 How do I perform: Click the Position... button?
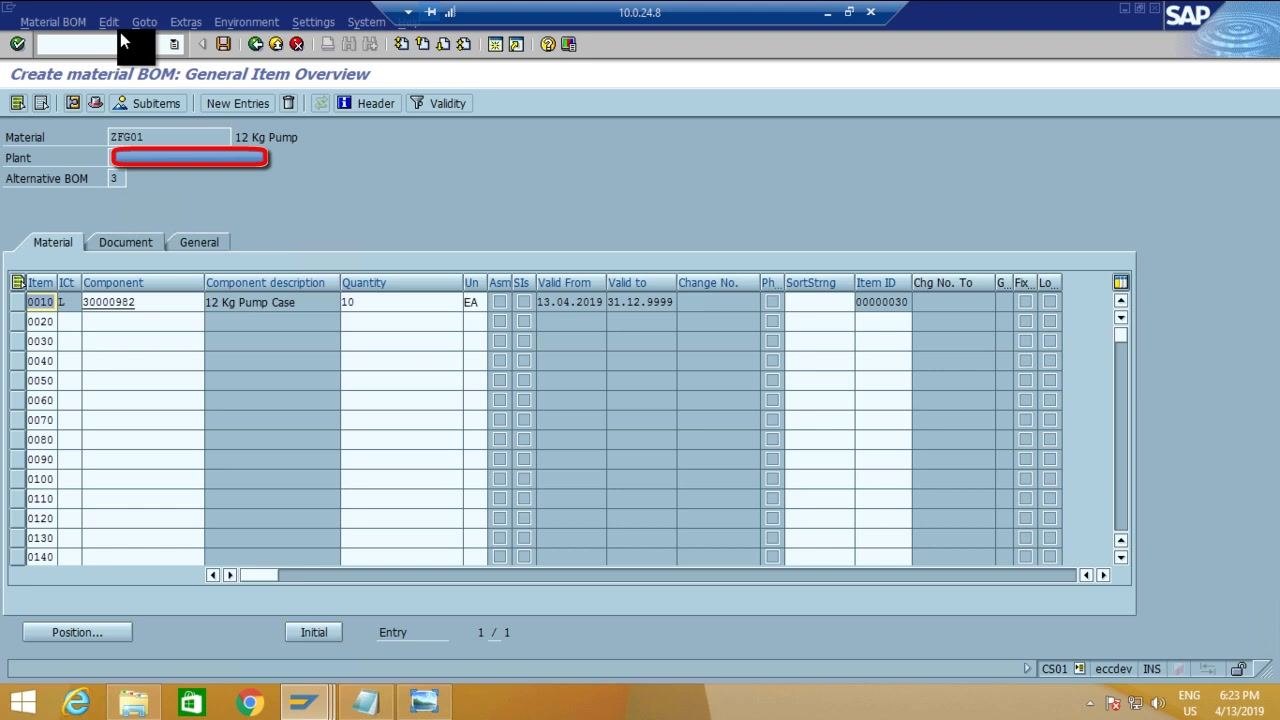click(x=78, y=632)
